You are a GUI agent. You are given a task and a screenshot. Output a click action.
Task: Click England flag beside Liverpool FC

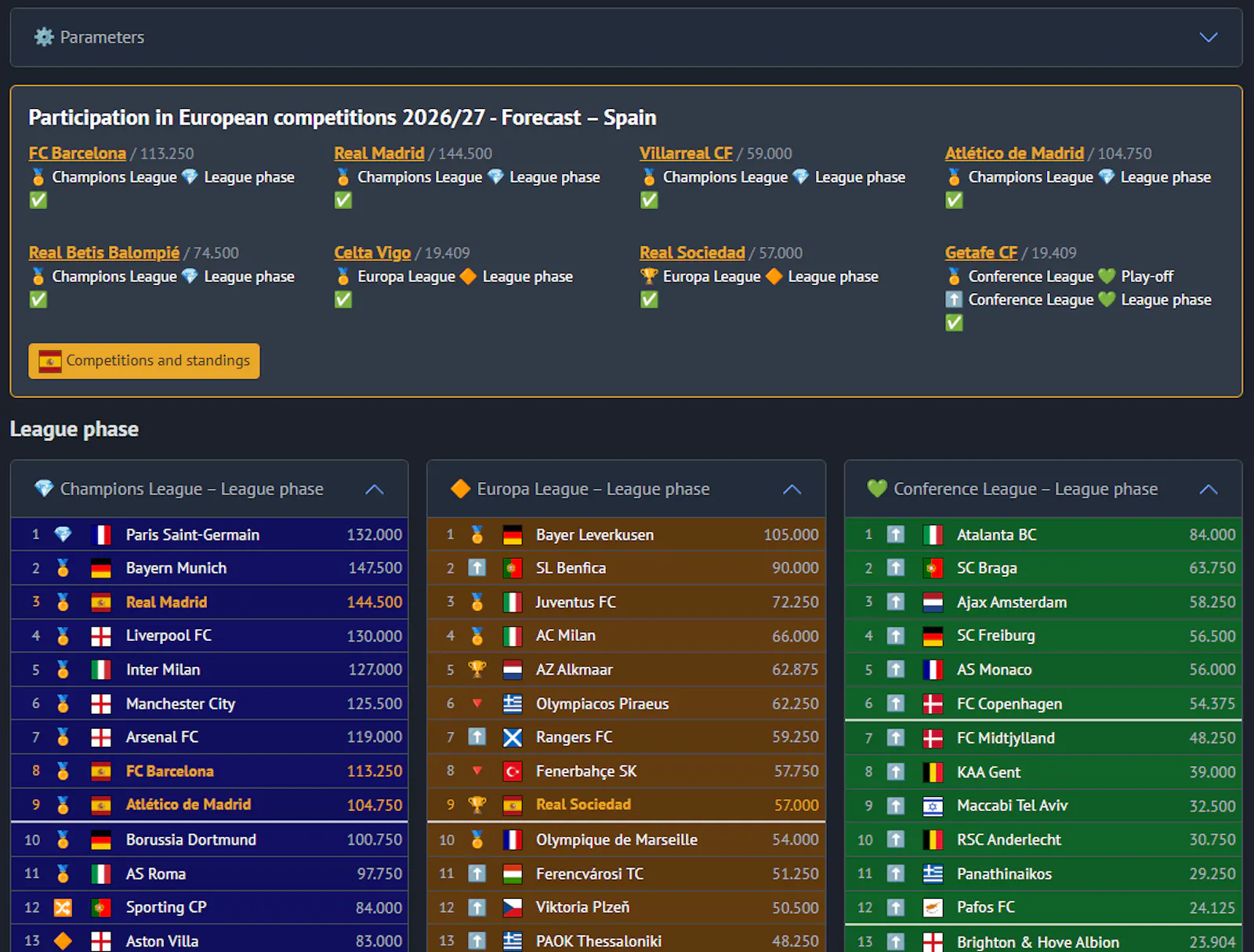coord(101,636)
